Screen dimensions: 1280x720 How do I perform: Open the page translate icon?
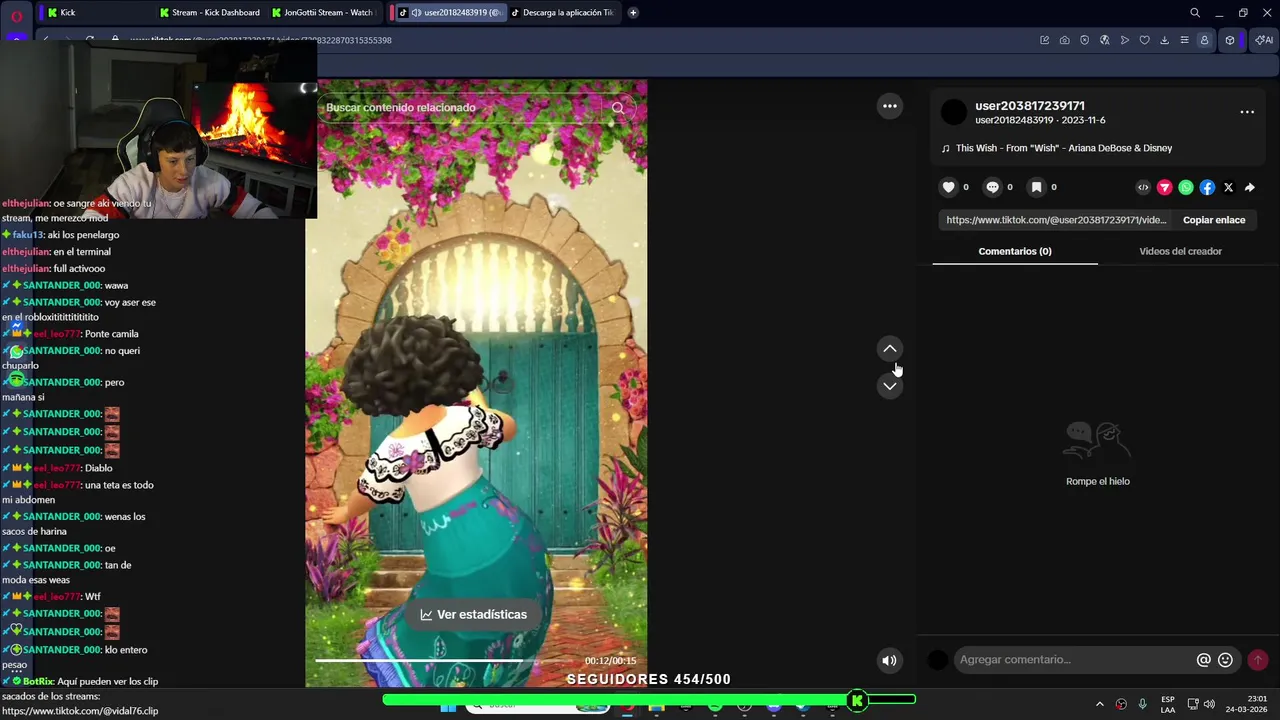click(x=1104, y=40)
